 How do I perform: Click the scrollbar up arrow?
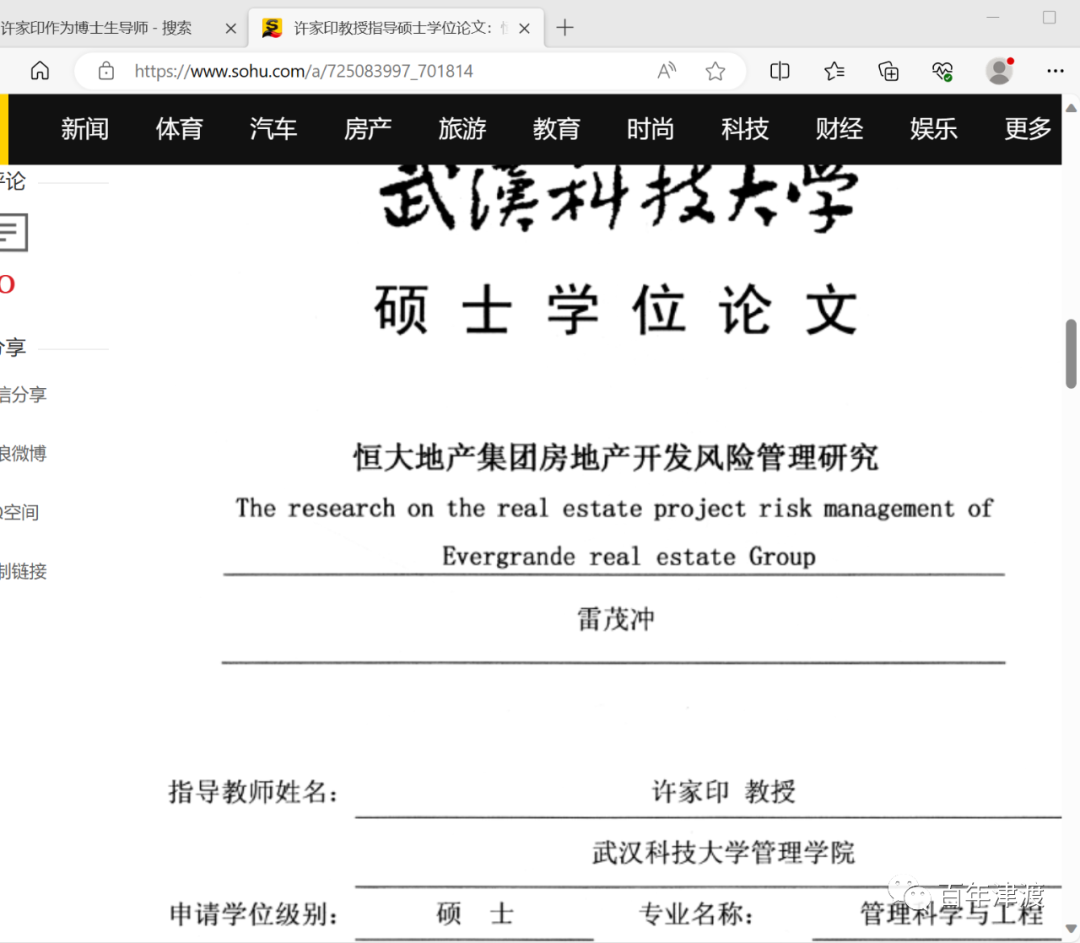[x=1071, y=107]
